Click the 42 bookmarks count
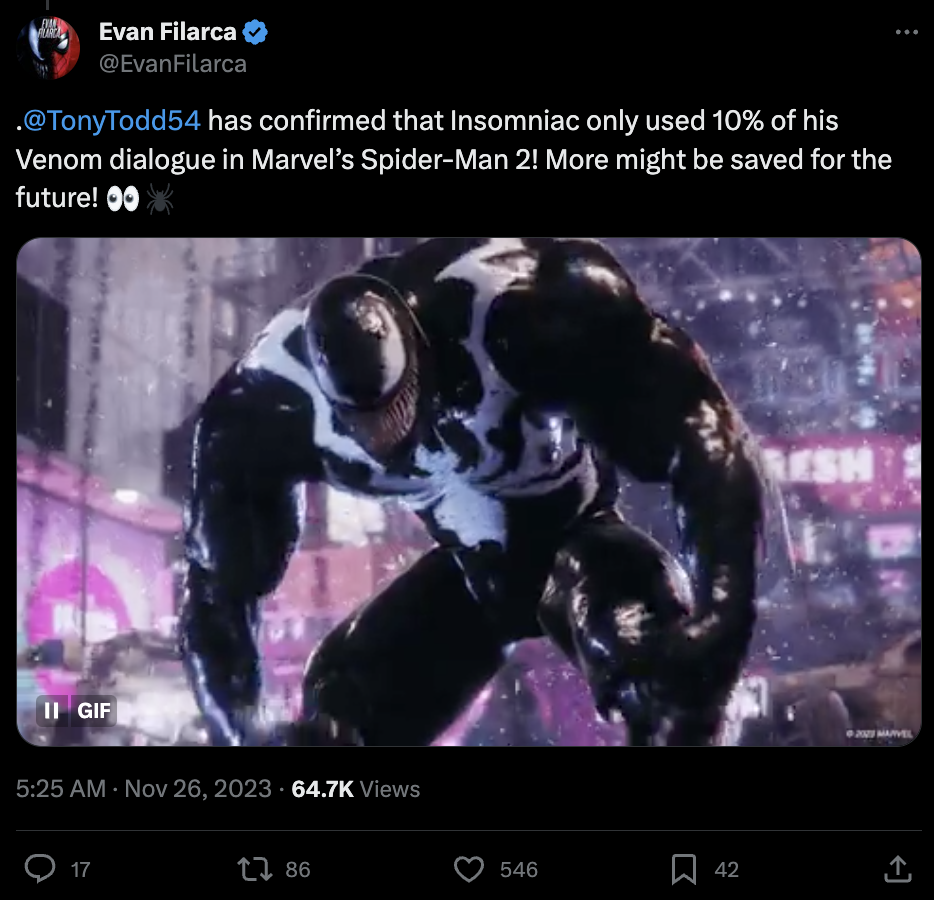Viewport: 934px width, 900px height. pos(727,870)
